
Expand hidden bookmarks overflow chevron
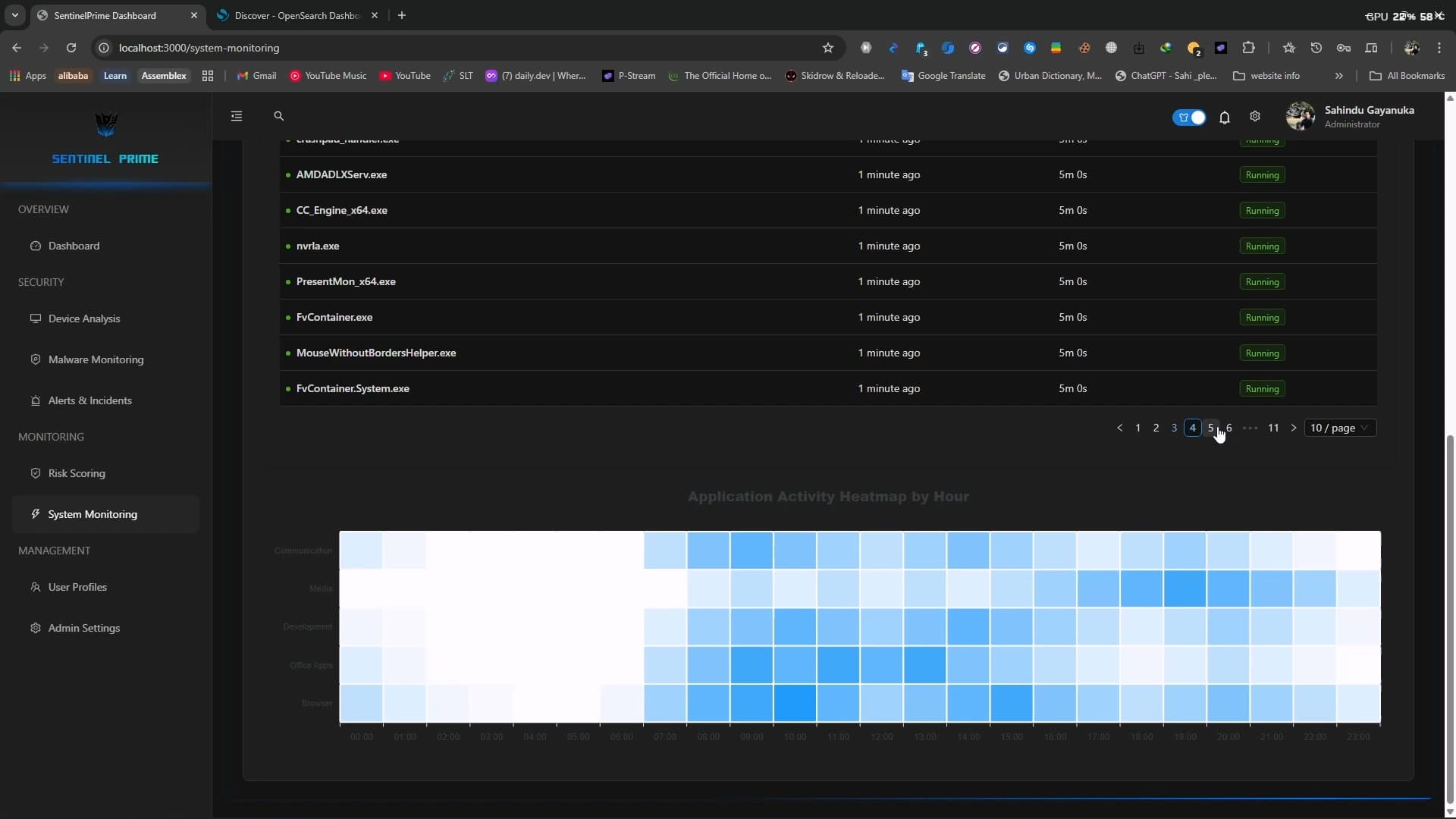(x=1338, y=76)
